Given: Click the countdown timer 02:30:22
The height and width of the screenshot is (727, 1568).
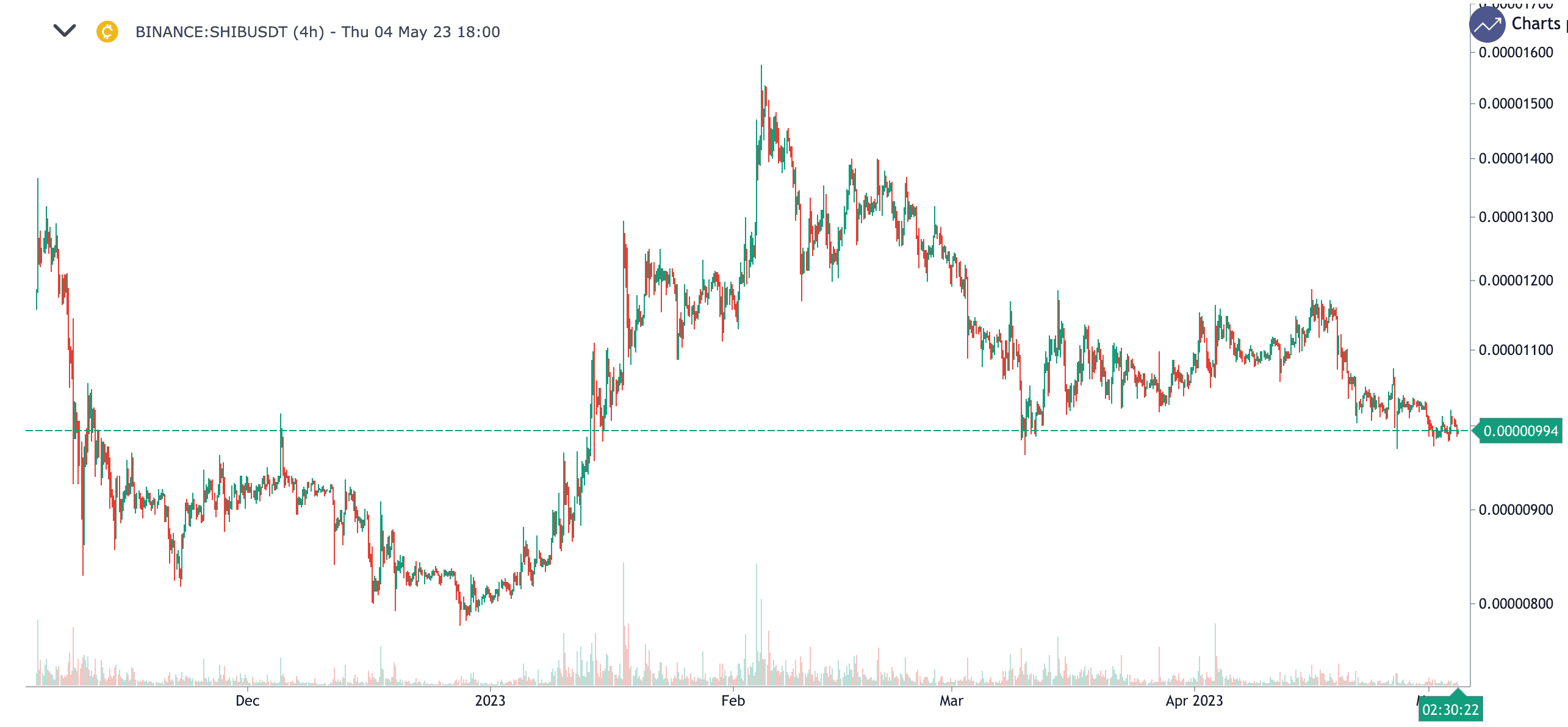Looking at the screenshot, I should 1450,709.
